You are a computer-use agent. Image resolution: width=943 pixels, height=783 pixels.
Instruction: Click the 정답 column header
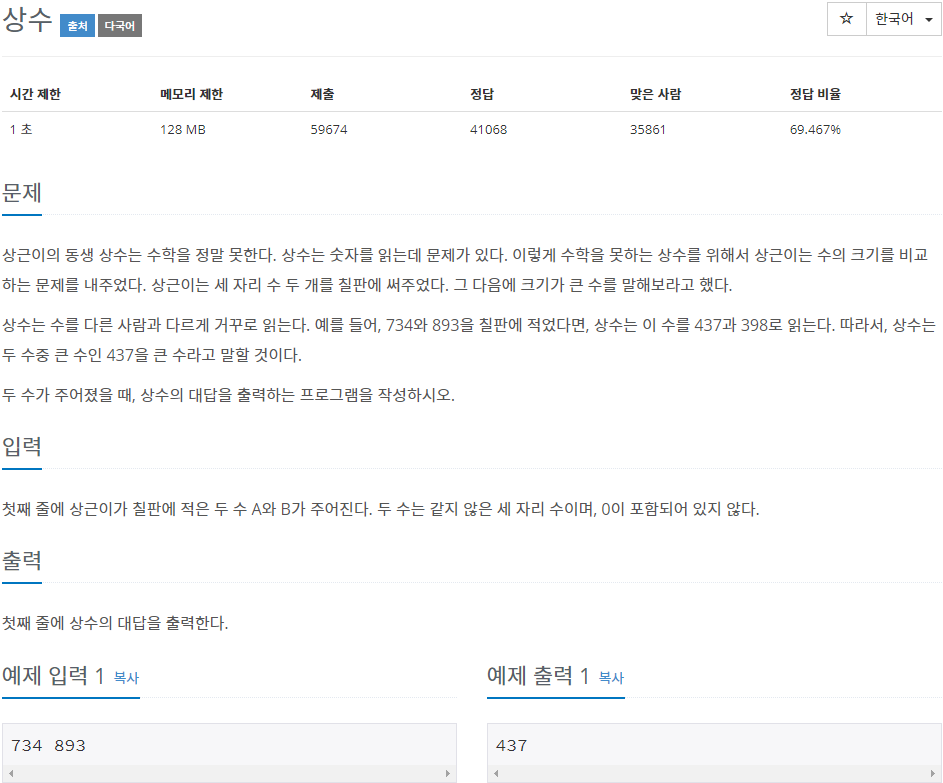[482, 94]
